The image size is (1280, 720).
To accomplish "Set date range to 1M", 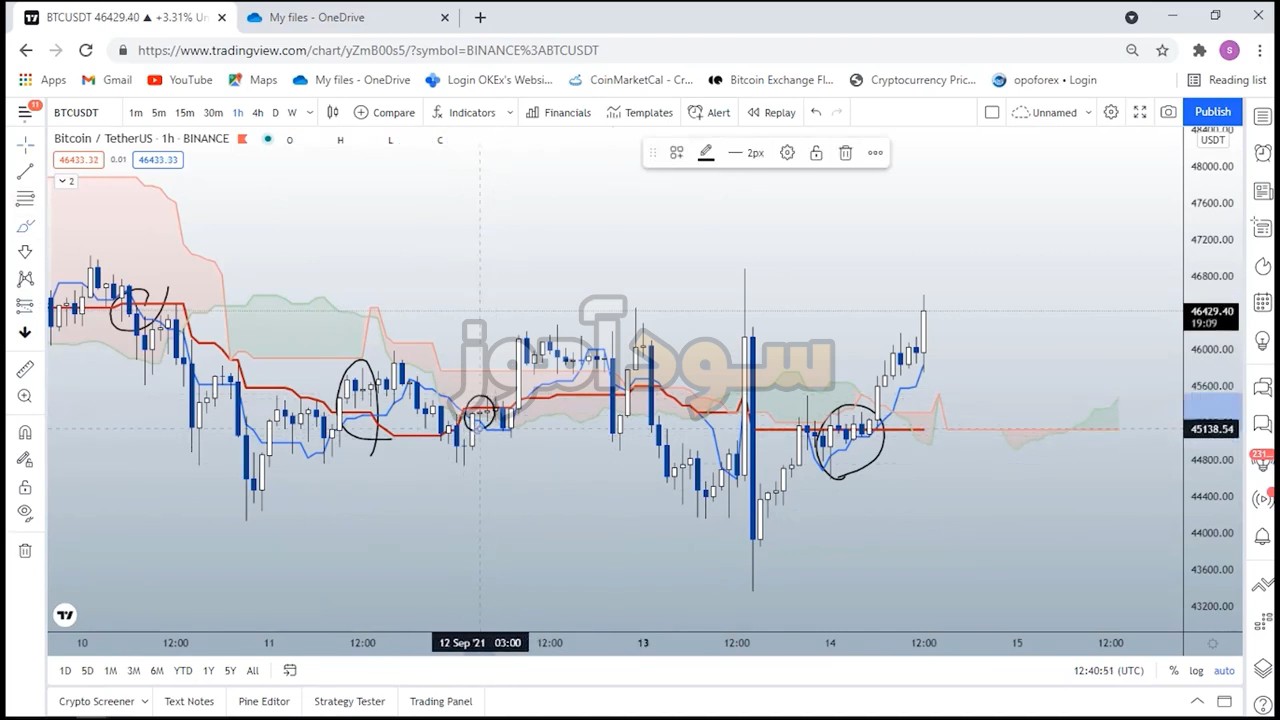I will point(110,671).
